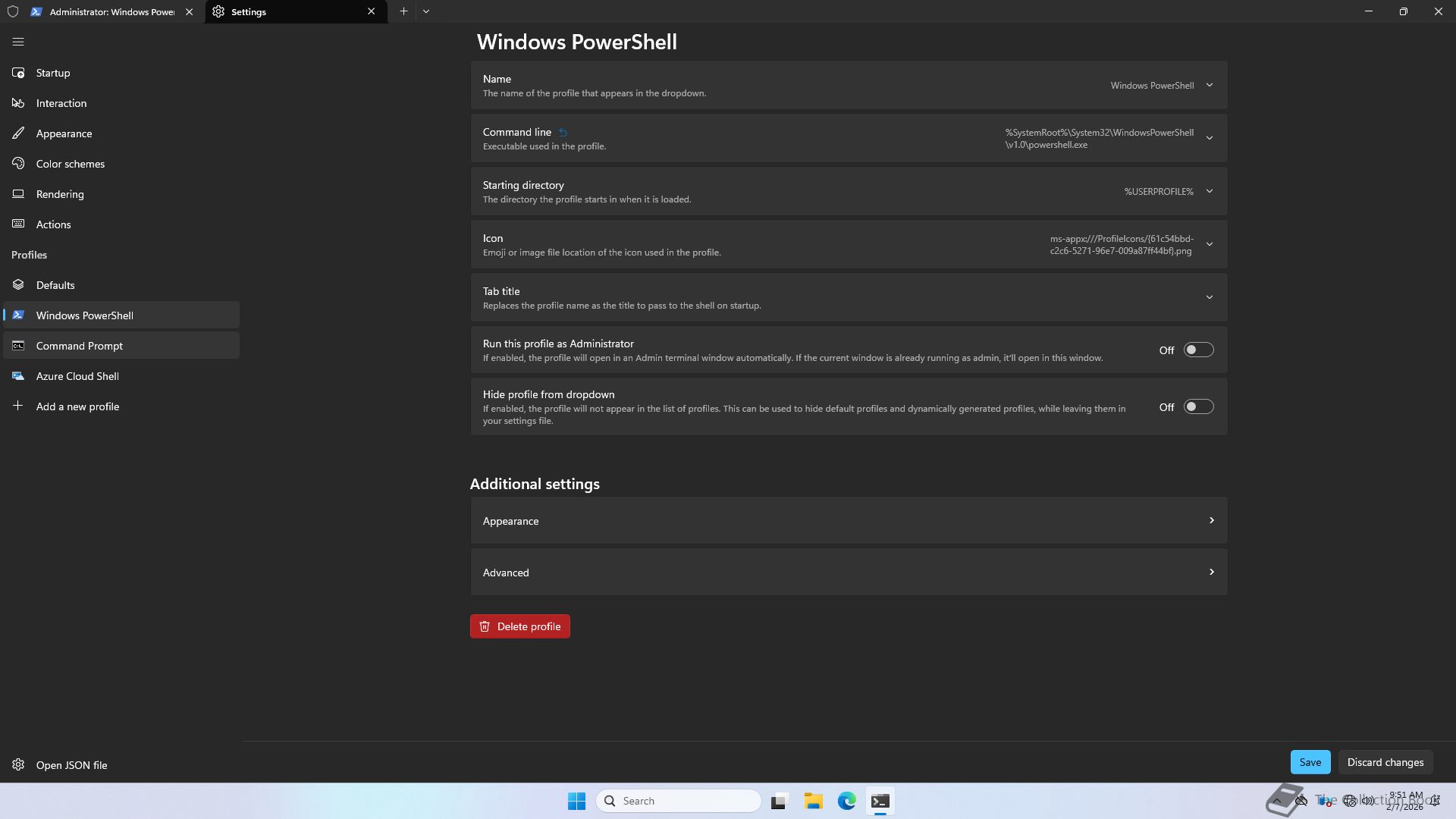Open Actions keyboard settings page
1456x819 pixels.
(53, 224)
